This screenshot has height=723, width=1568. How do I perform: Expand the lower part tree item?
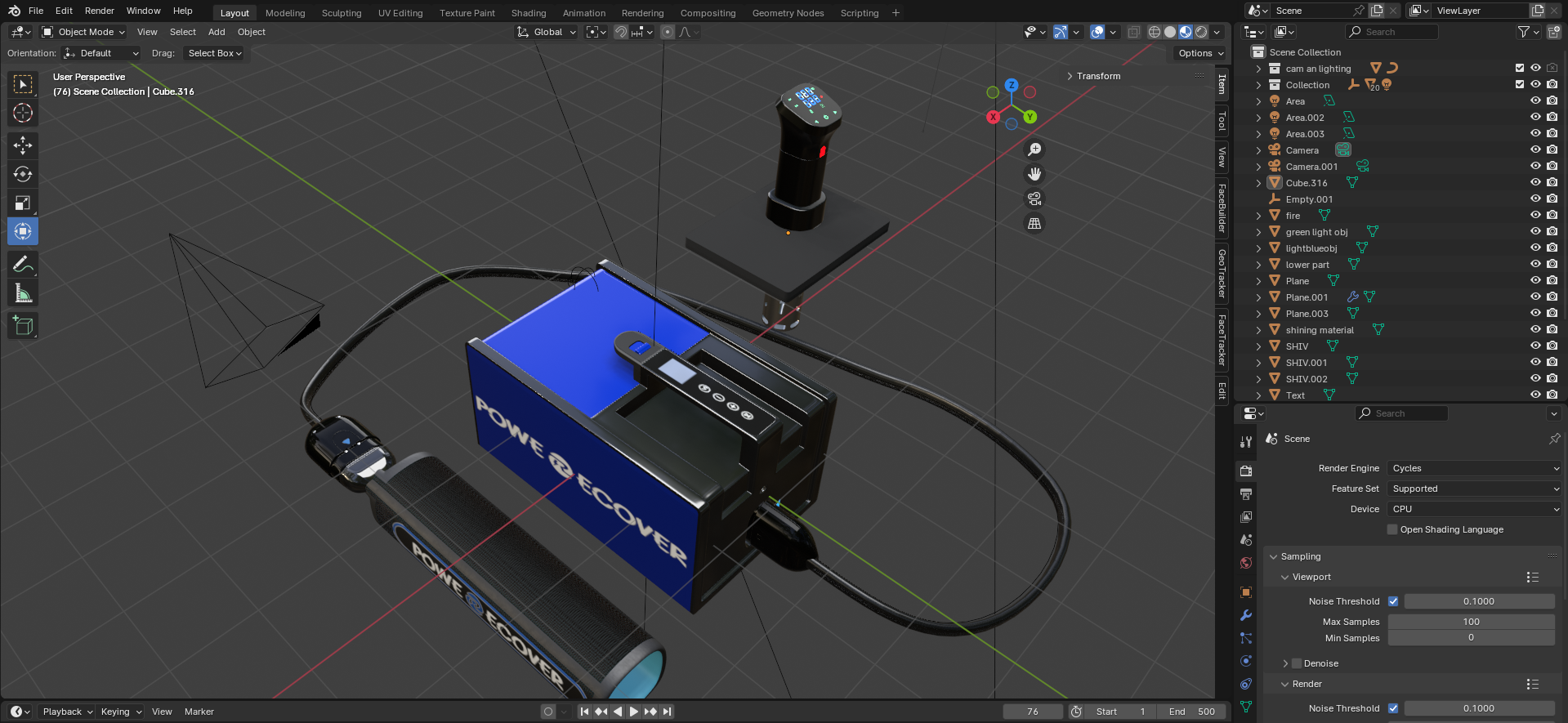click(1258, 265)
